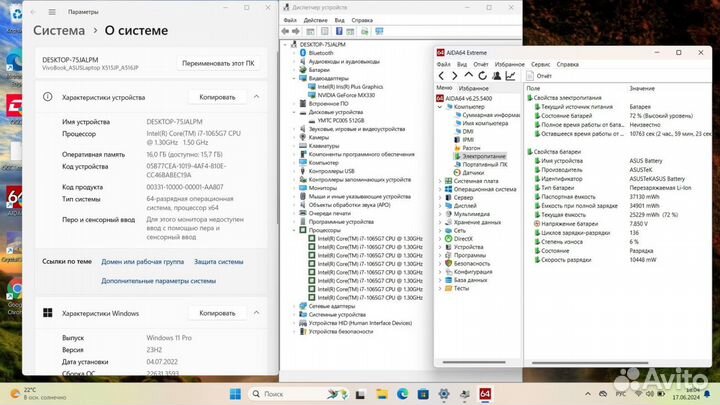Open the AIDA64 user icon tool
Image resolution: width=720 pixels, height=405 pixels.
496,76
